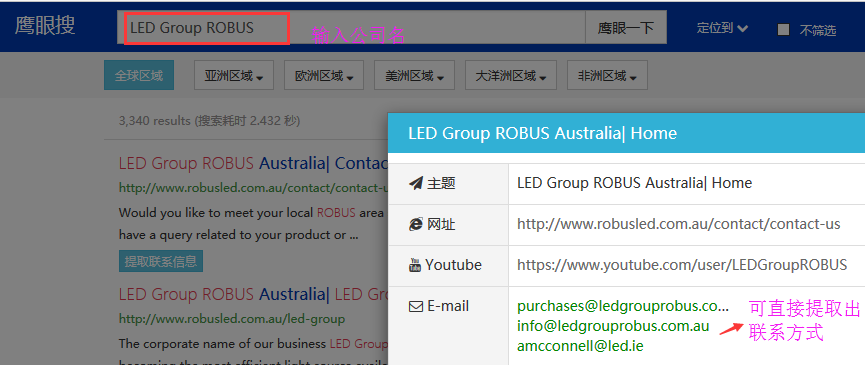The width and height of the screenshot is (865, 365).
Task: Open the robusled.com.au/led-group URL link
Action: (232, 319)
